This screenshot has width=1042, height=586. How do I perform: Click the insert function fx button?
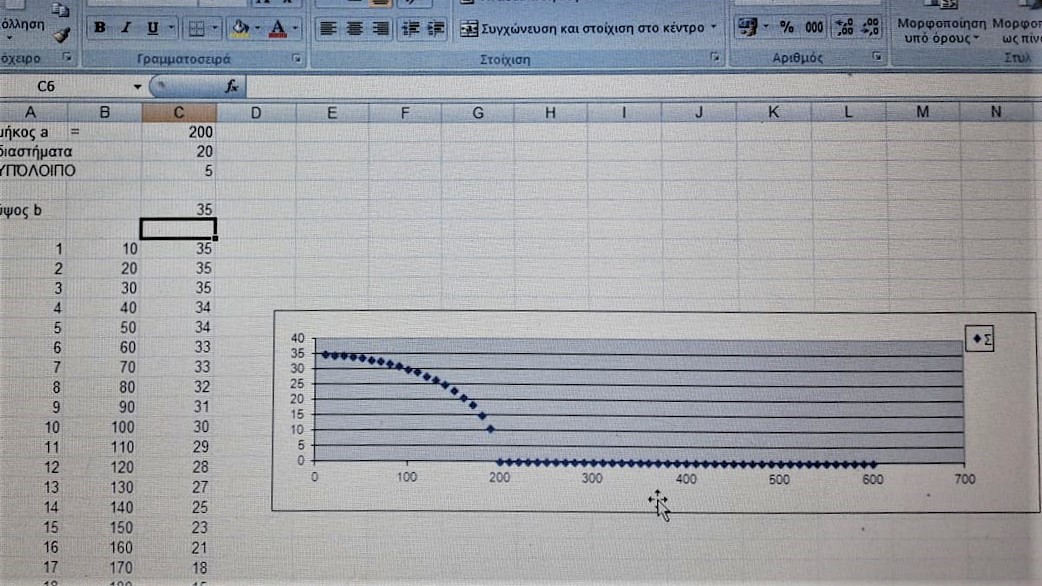click(232, 86)
